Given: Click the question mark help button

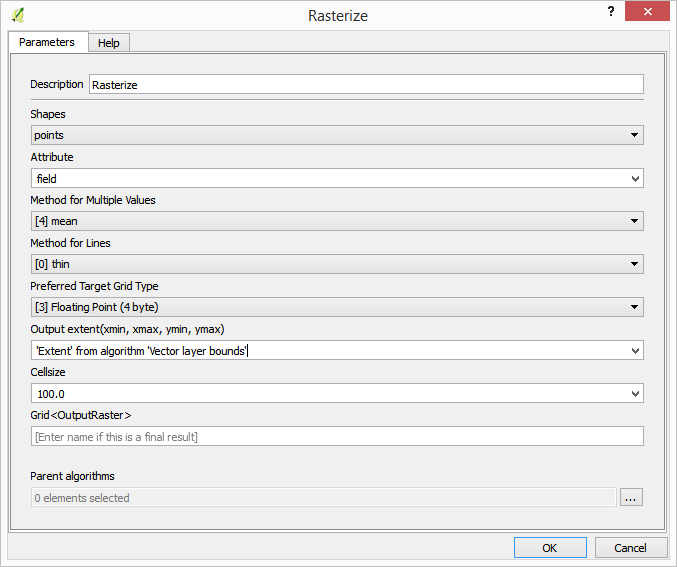Looking at the screenshot, I should click(609, 11).
